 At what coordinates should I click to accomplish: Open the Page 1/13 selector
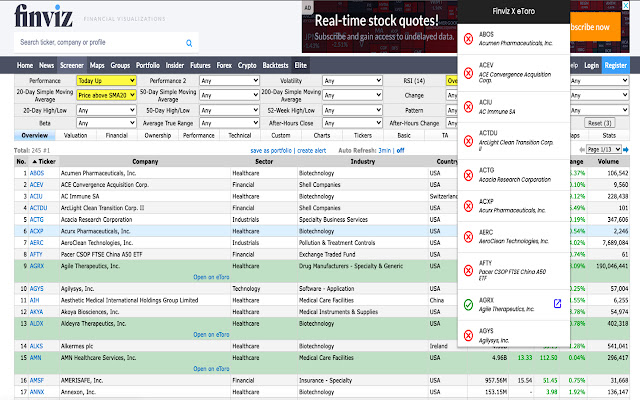click(604, 149)
